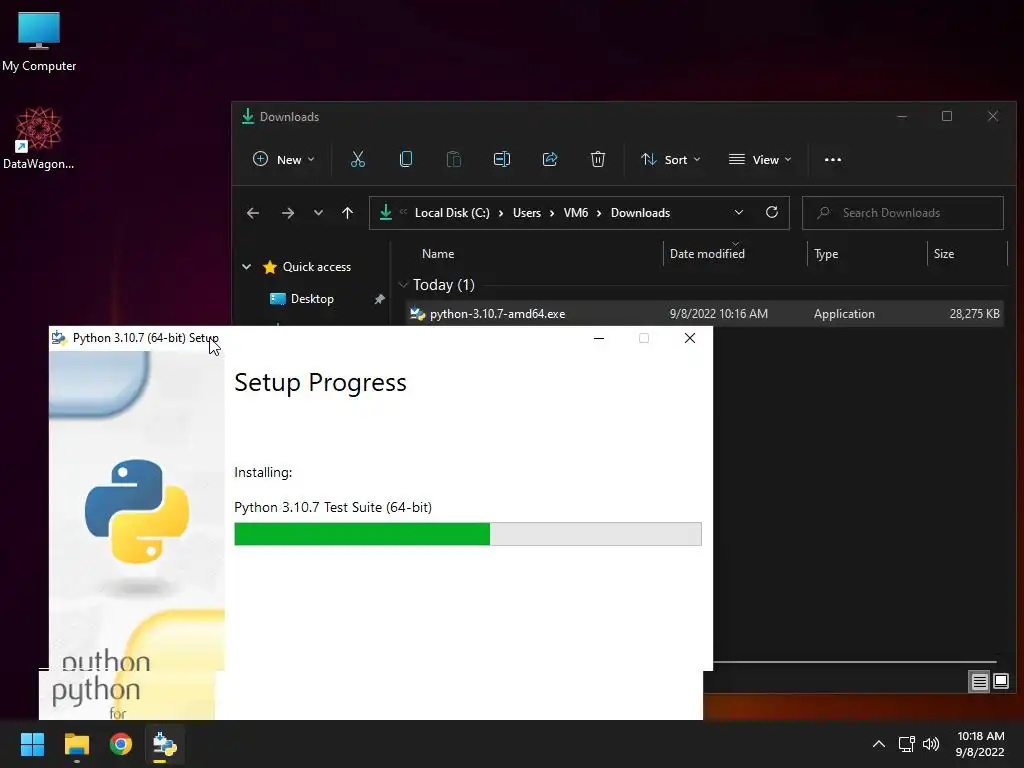The height and width of the screenshot is (768, 1024).
Task: Expand the address bar history dropdown
Action: click(739, 213)
